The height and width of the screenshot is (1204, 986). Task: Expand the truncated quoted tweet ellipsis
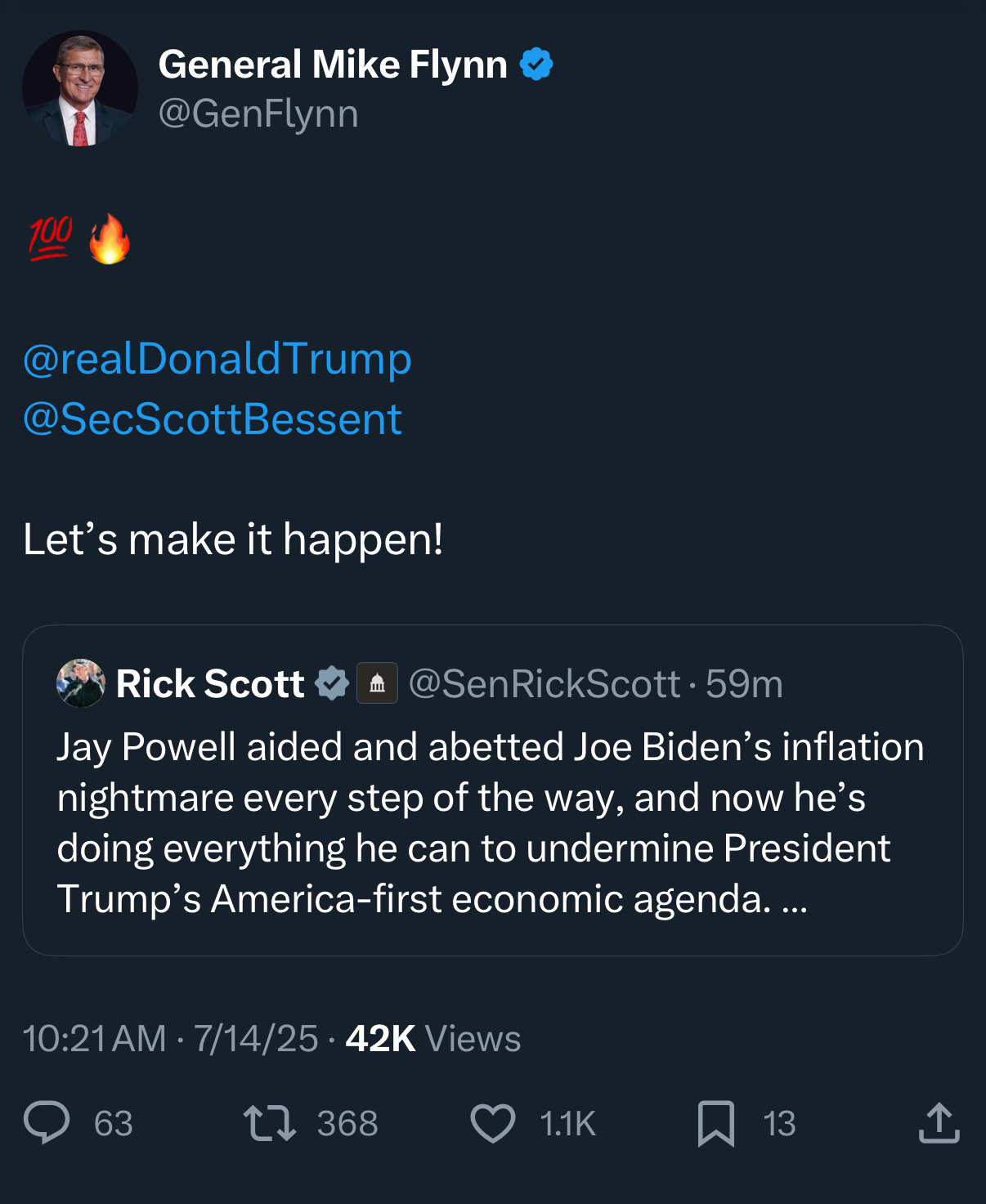click(795, 901)
